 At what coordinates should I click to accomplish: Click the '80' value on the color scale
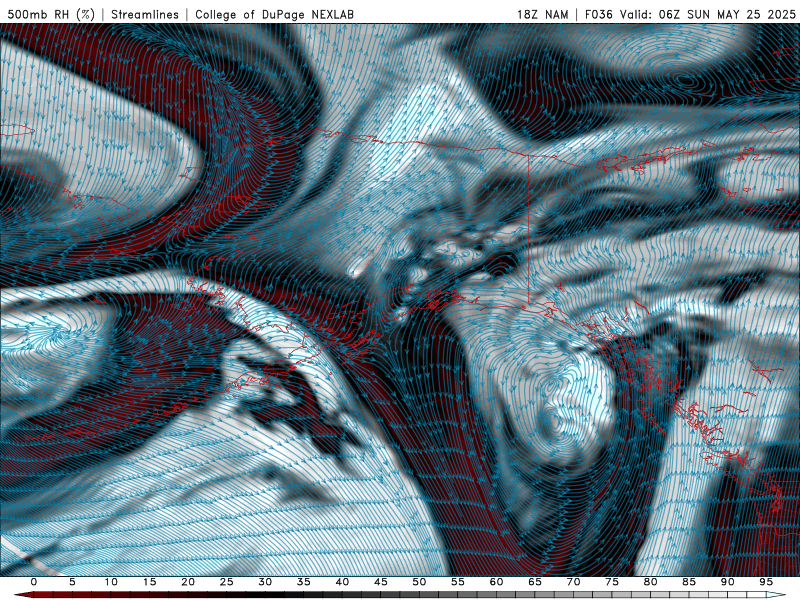(x=651, y=582)
